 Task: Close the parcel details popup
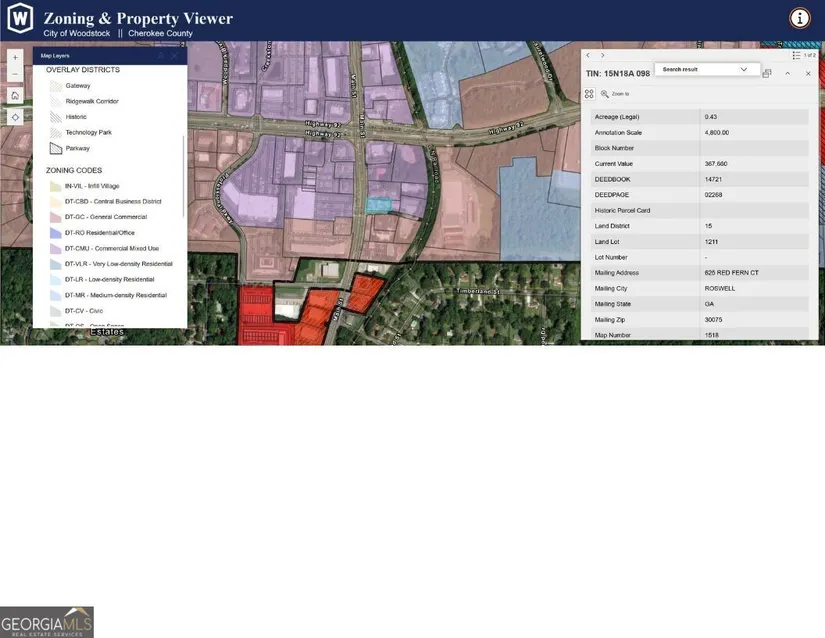[808, 73]
